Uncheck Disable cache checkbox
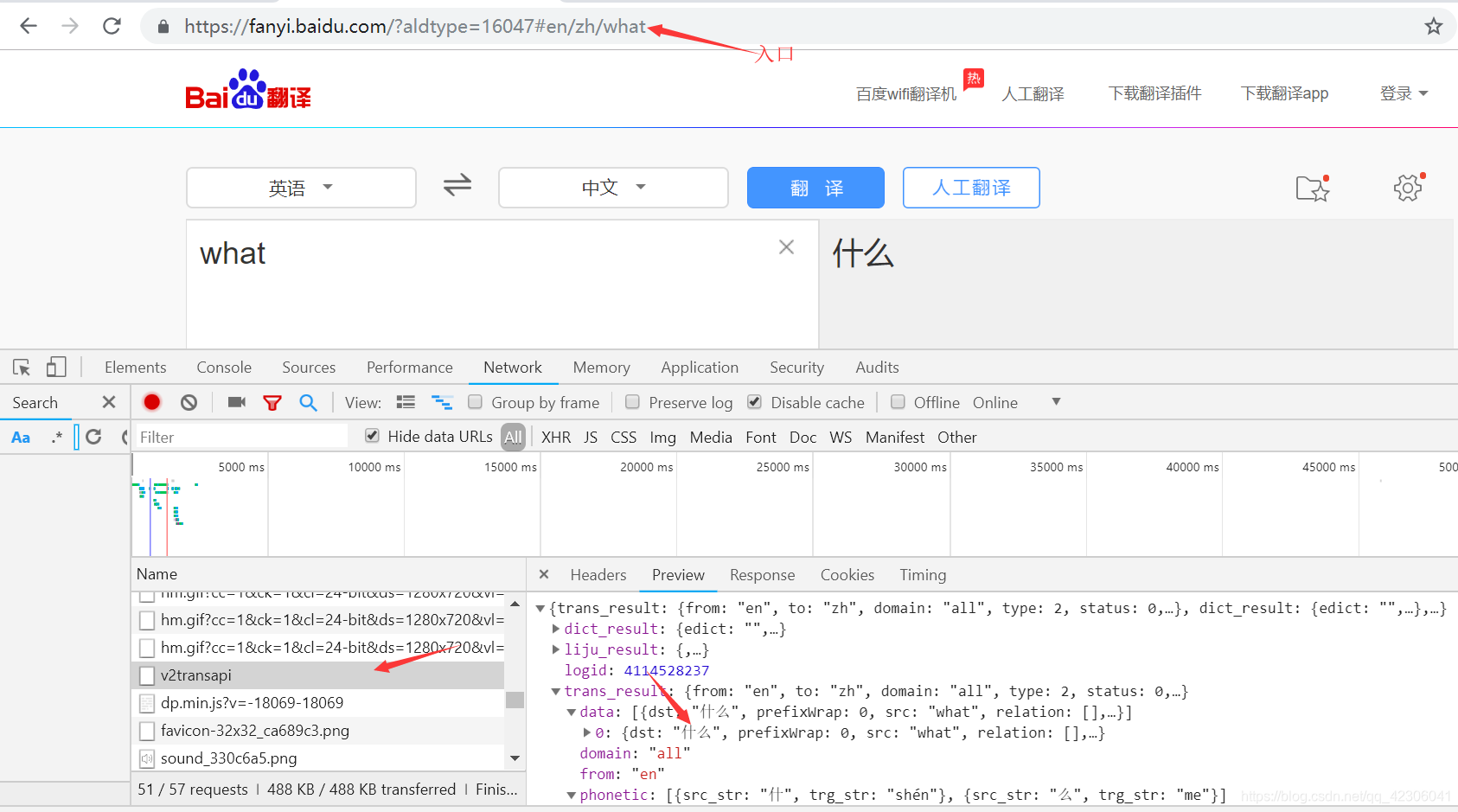The image size is (1458, 812). click(754, 402)
